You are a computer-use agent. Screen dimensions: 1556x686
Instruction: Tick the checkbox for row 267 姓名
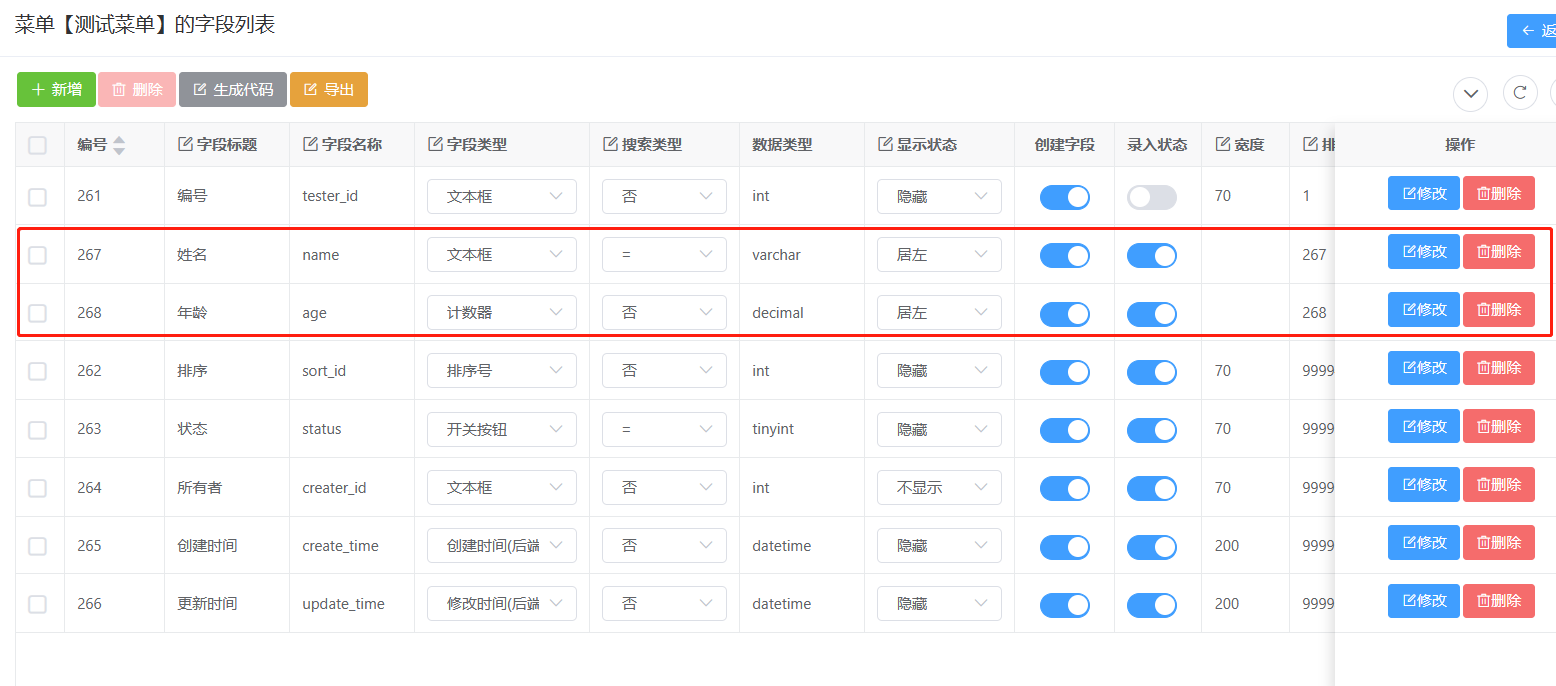pyautogui.click(x=37, y=255)
